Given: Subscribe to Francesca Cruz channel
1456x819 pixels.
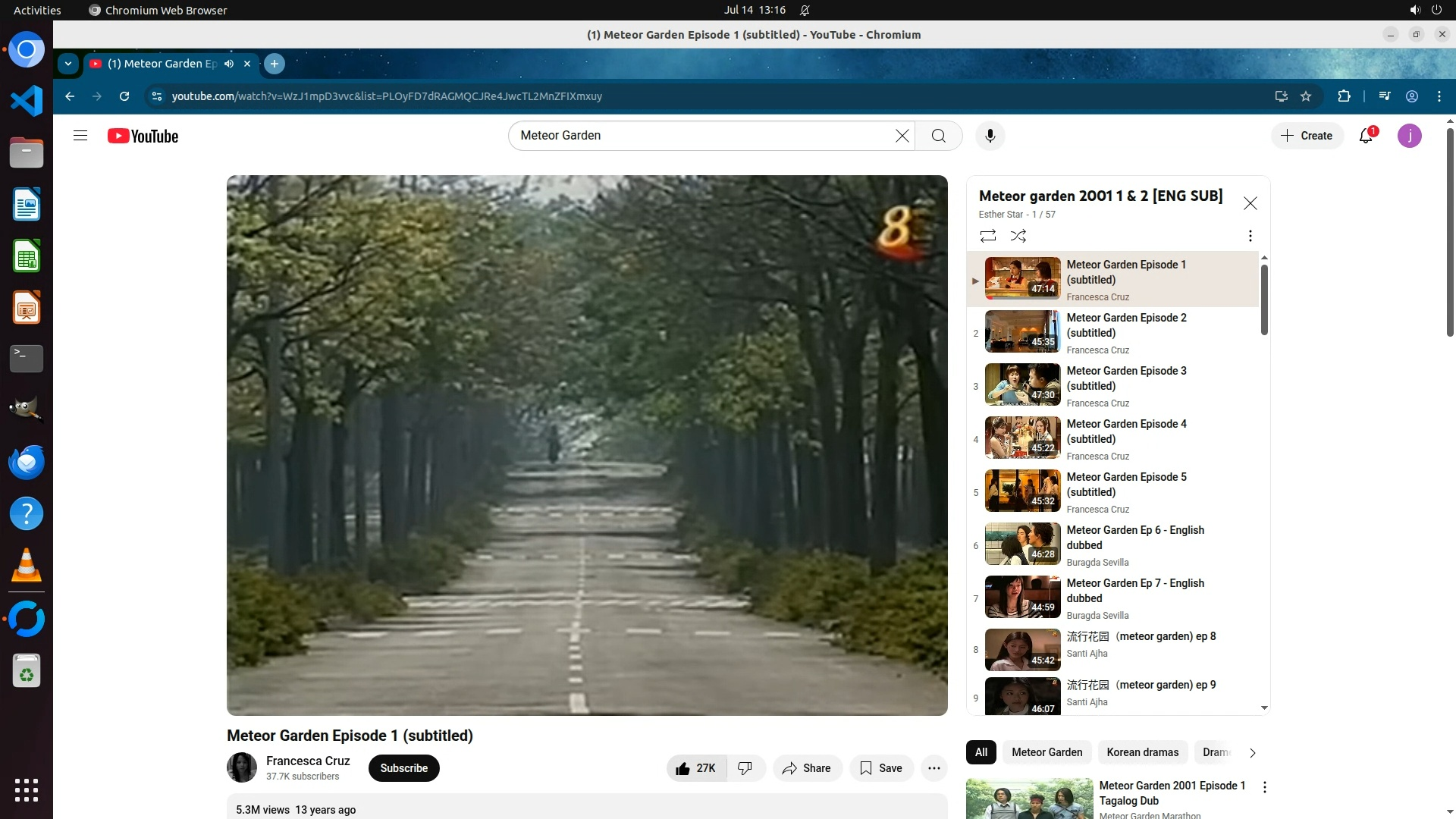Looking at the screenshot, I should [x=403, y=768].
